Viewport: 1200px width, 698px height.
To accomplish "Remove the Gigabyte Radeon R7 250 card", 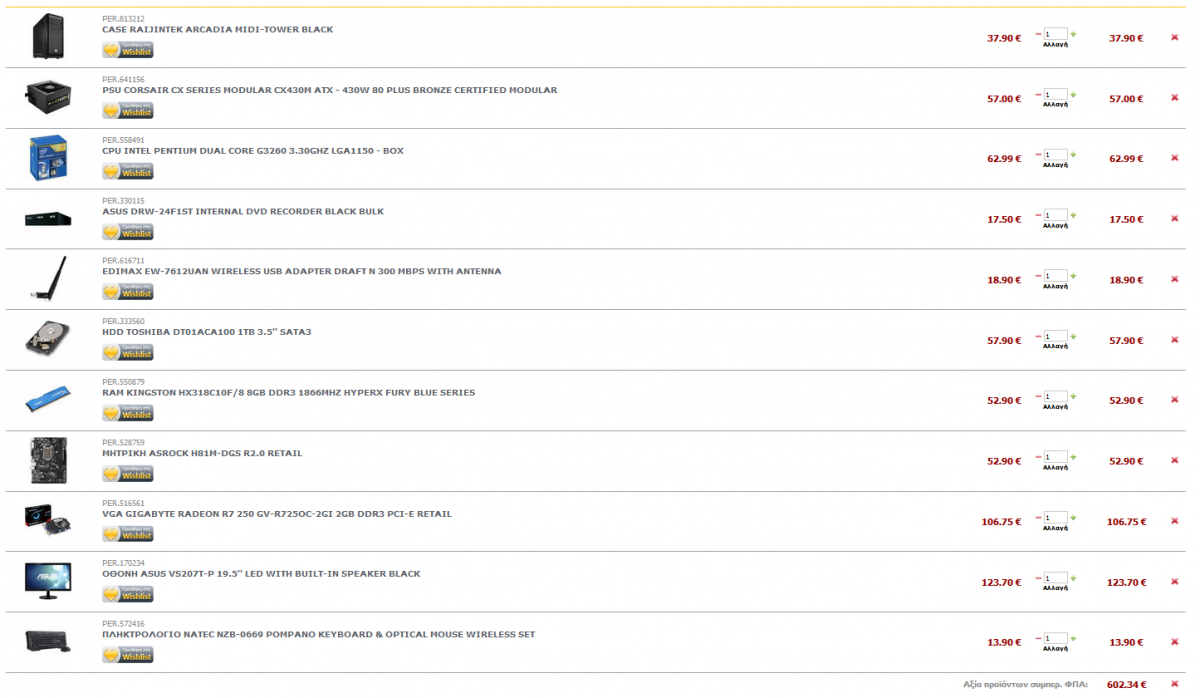I will pyautogui.click(x=1174, y=521).
